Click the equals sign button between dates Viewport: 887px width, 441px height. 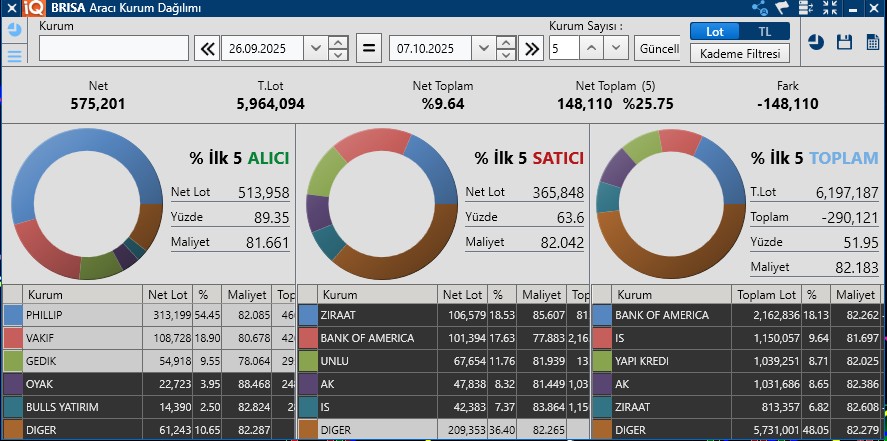[x=368, y=48]
